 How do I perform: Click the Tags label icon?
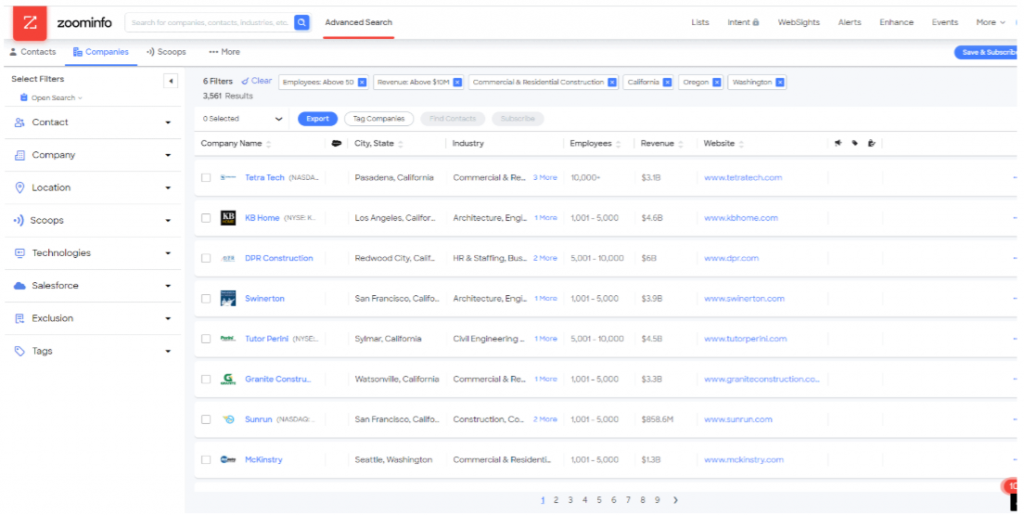pos(20,351)
